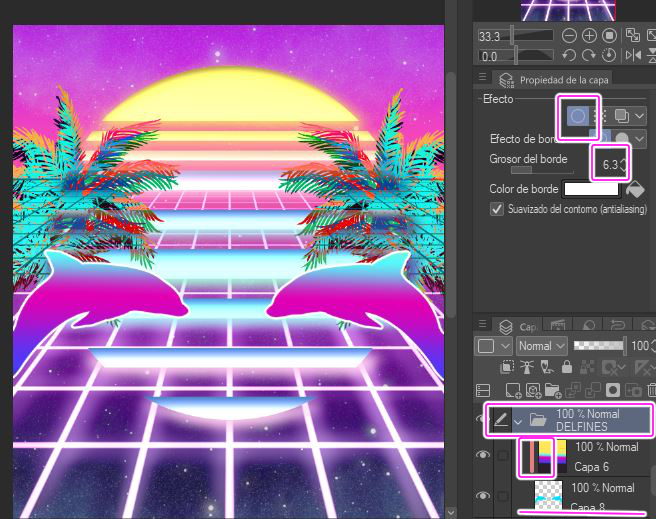
Task: Flip canvas horizontally icon
Action: click(633, 55)
